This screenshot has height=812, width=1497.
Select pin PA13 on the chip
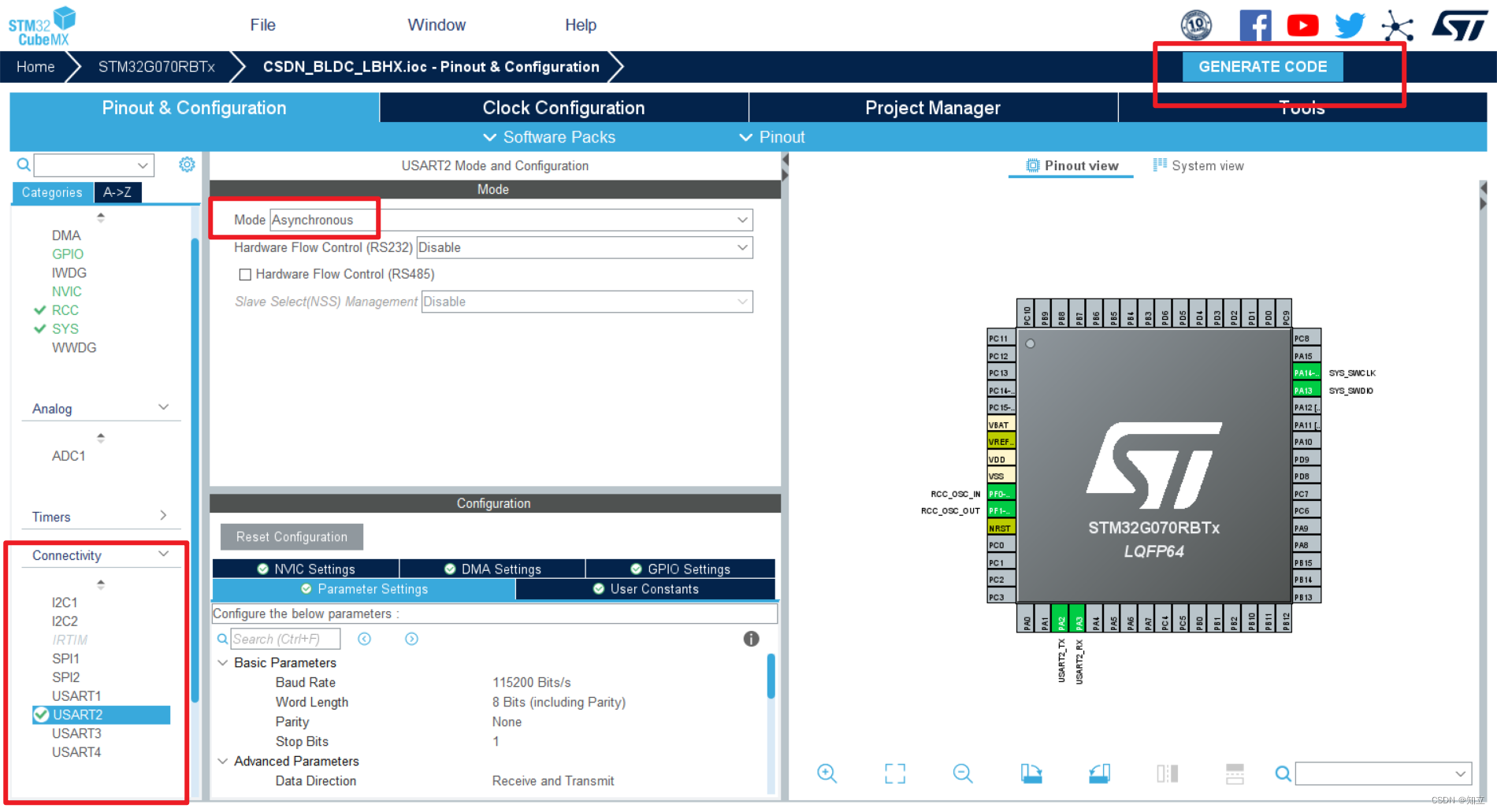pos(1306,390)
